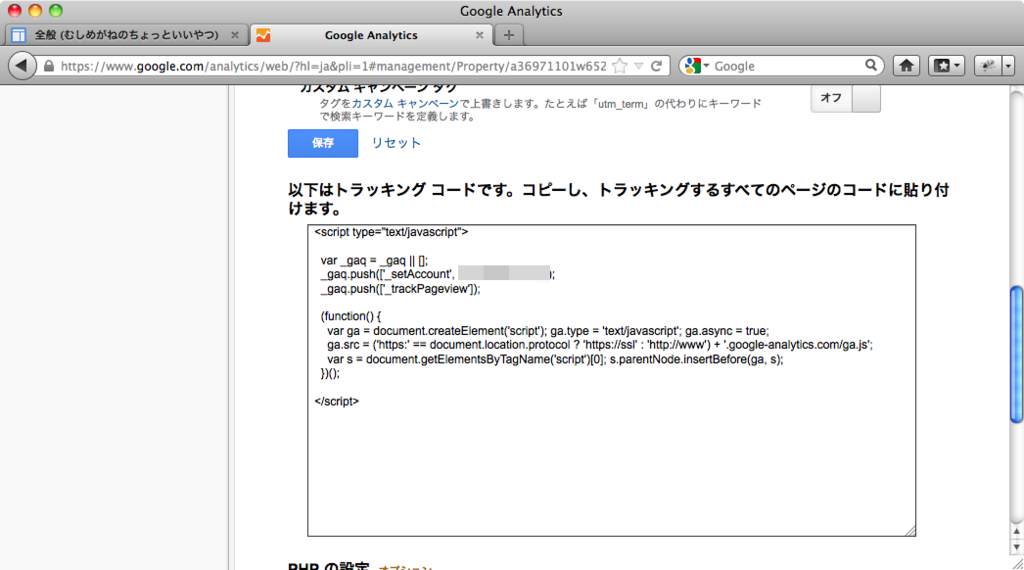Click the 保存 button

[x=323, y=143]
